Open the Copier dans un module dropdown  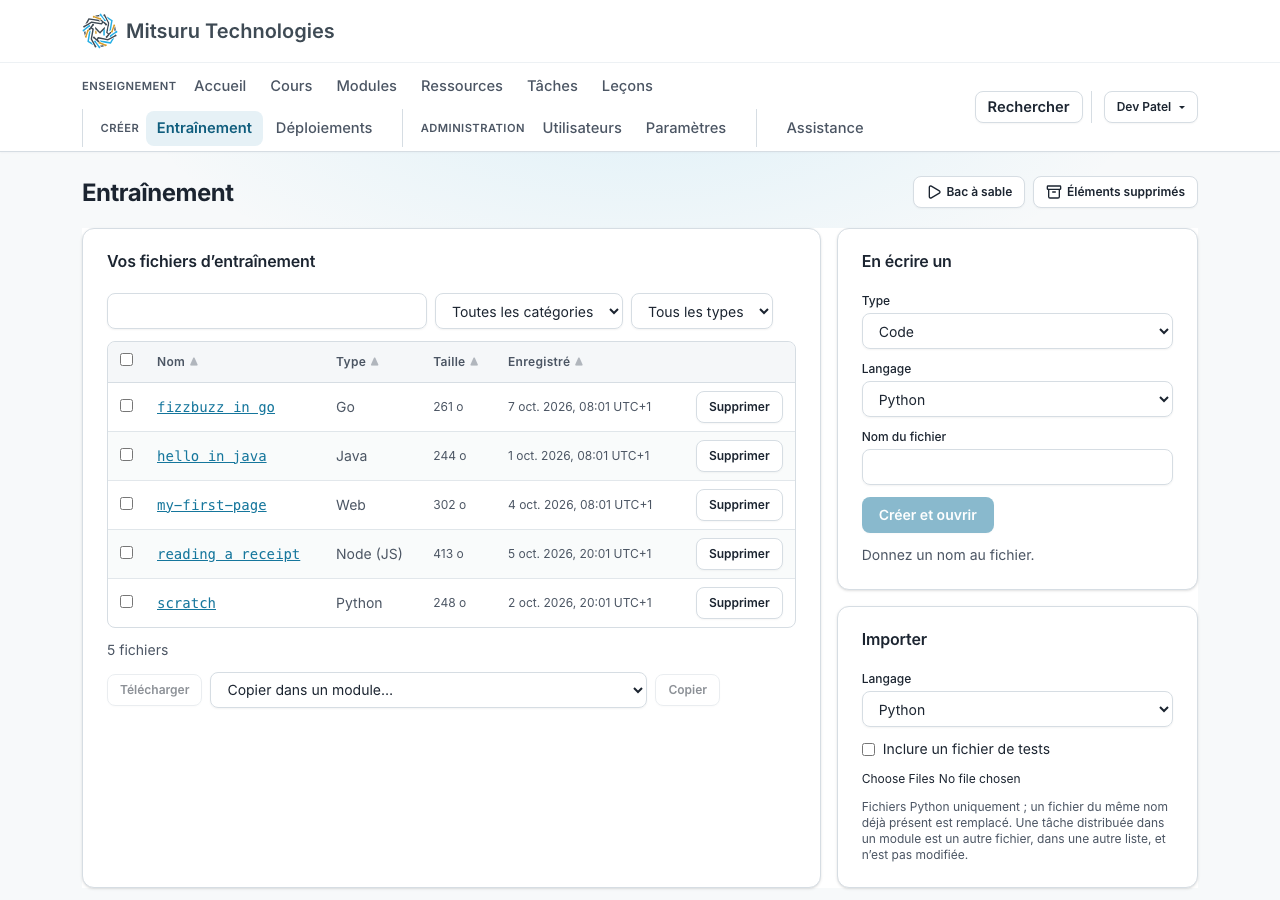click(x=428, y=690)
